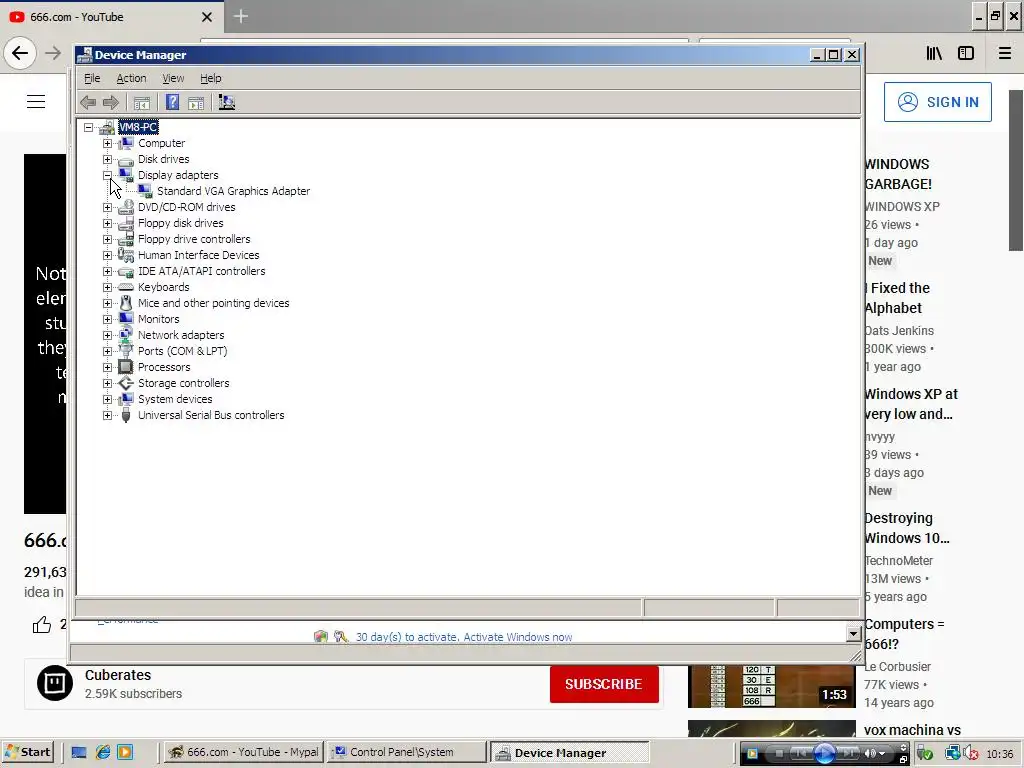Click Stop on the taskbar media player
The image size is (1024, 768).
click(x=779, y=754)
